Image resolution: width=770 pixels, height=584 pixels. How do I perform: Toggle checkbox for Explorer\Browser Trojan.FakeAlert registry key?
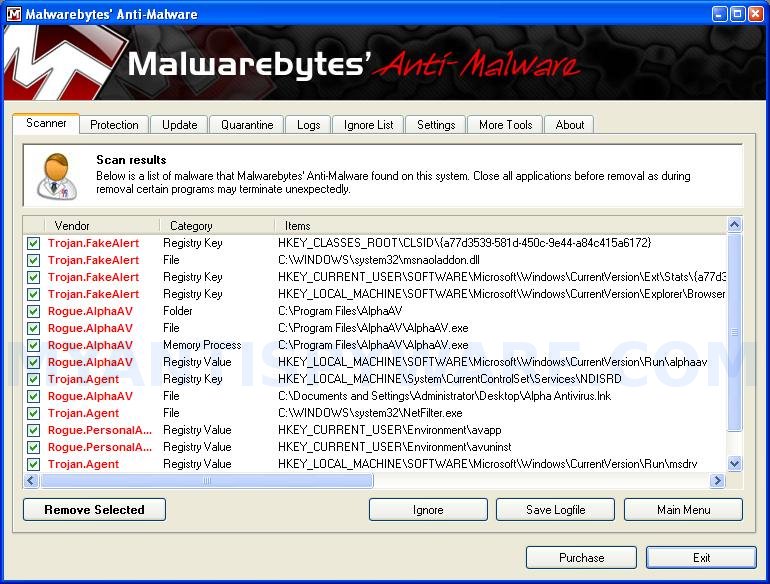pos(33,294)
